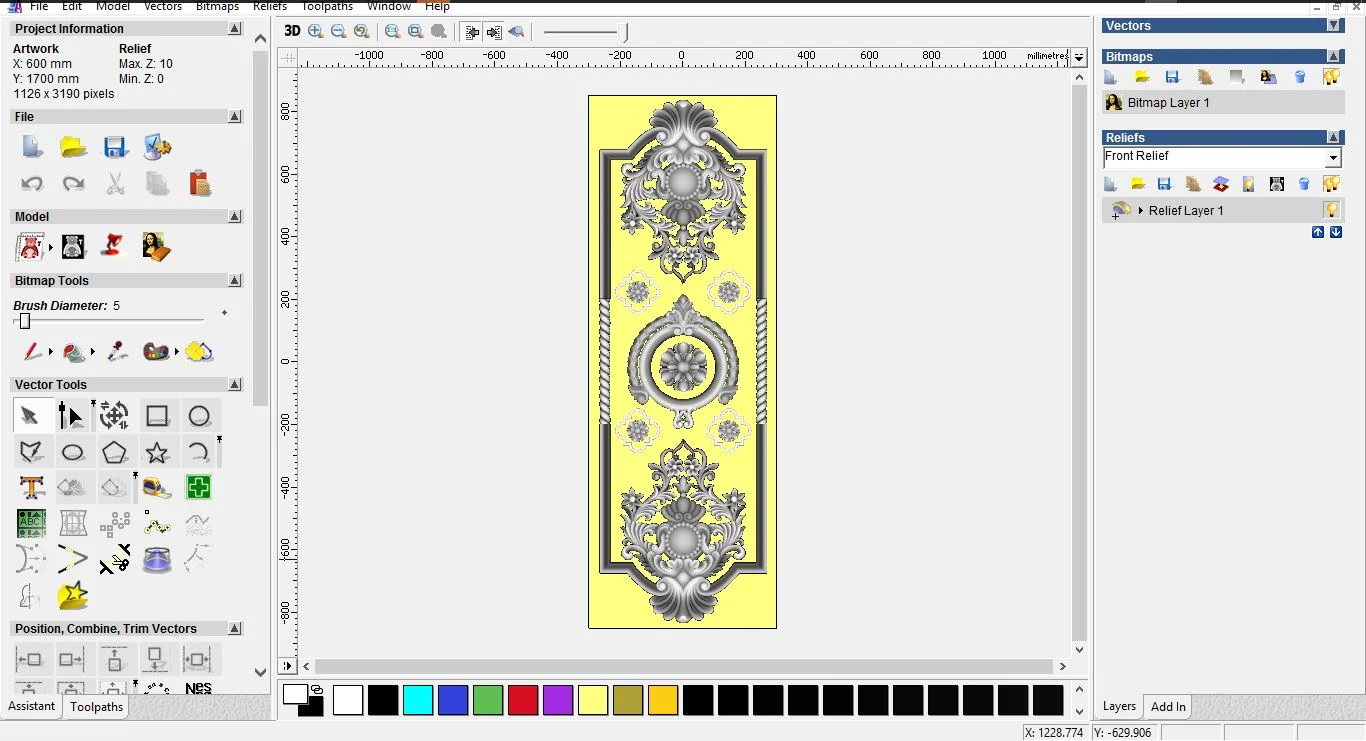The image size is (1366, 741).
Task: Choose the Create Vector Text tool
Action: (31, 488)
